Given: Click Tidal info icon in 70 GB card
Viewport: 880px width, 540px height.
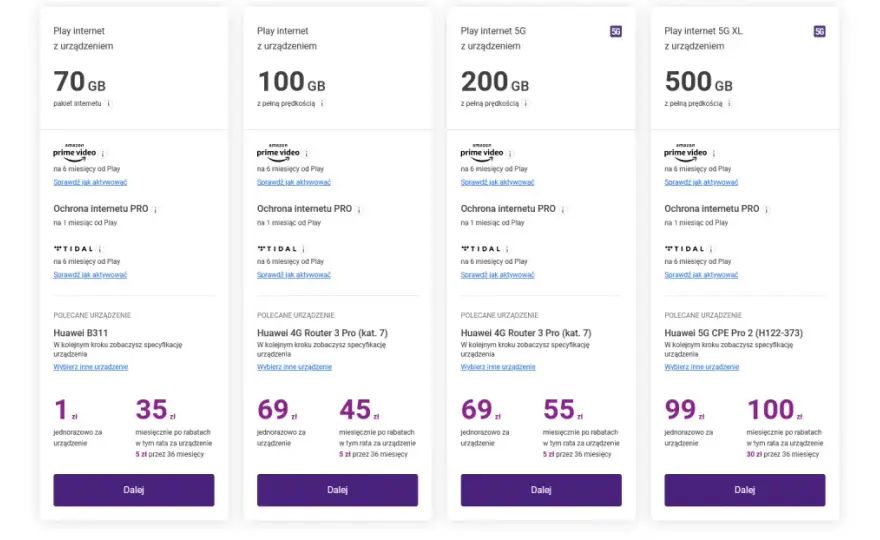Looking at the screenshot, I should click(x=100, y=249).
